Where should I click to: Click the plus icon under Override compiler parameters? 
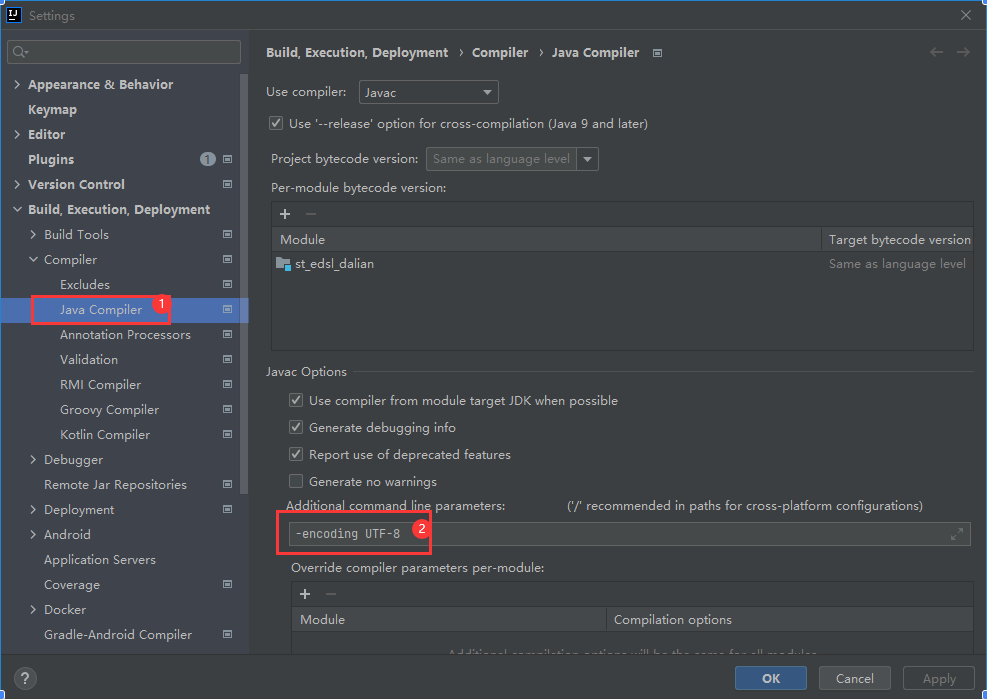tap(305, 594)
